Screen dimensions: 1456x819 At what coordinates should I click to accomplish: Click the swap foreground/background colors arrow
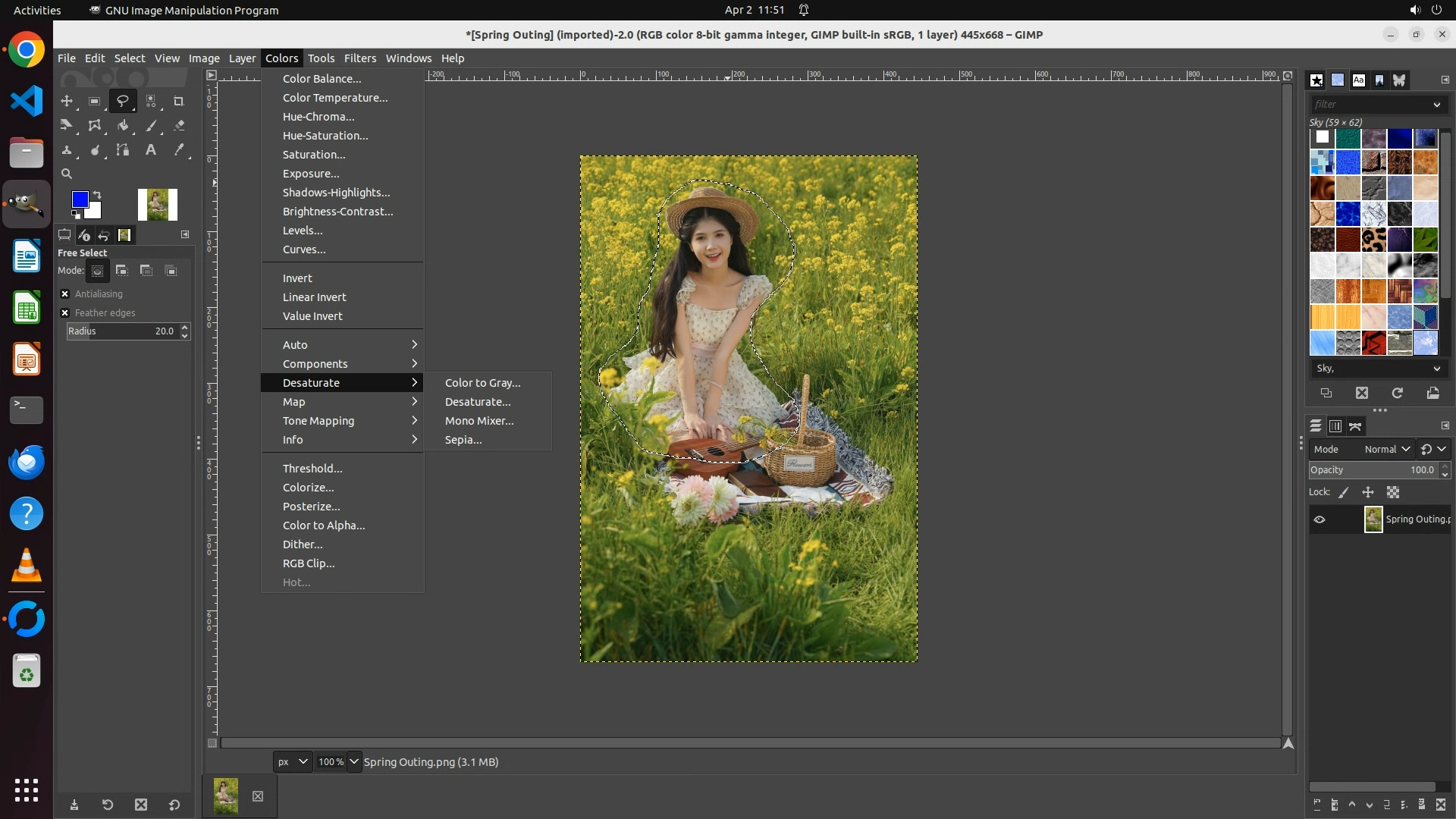(x=97, y=195)
